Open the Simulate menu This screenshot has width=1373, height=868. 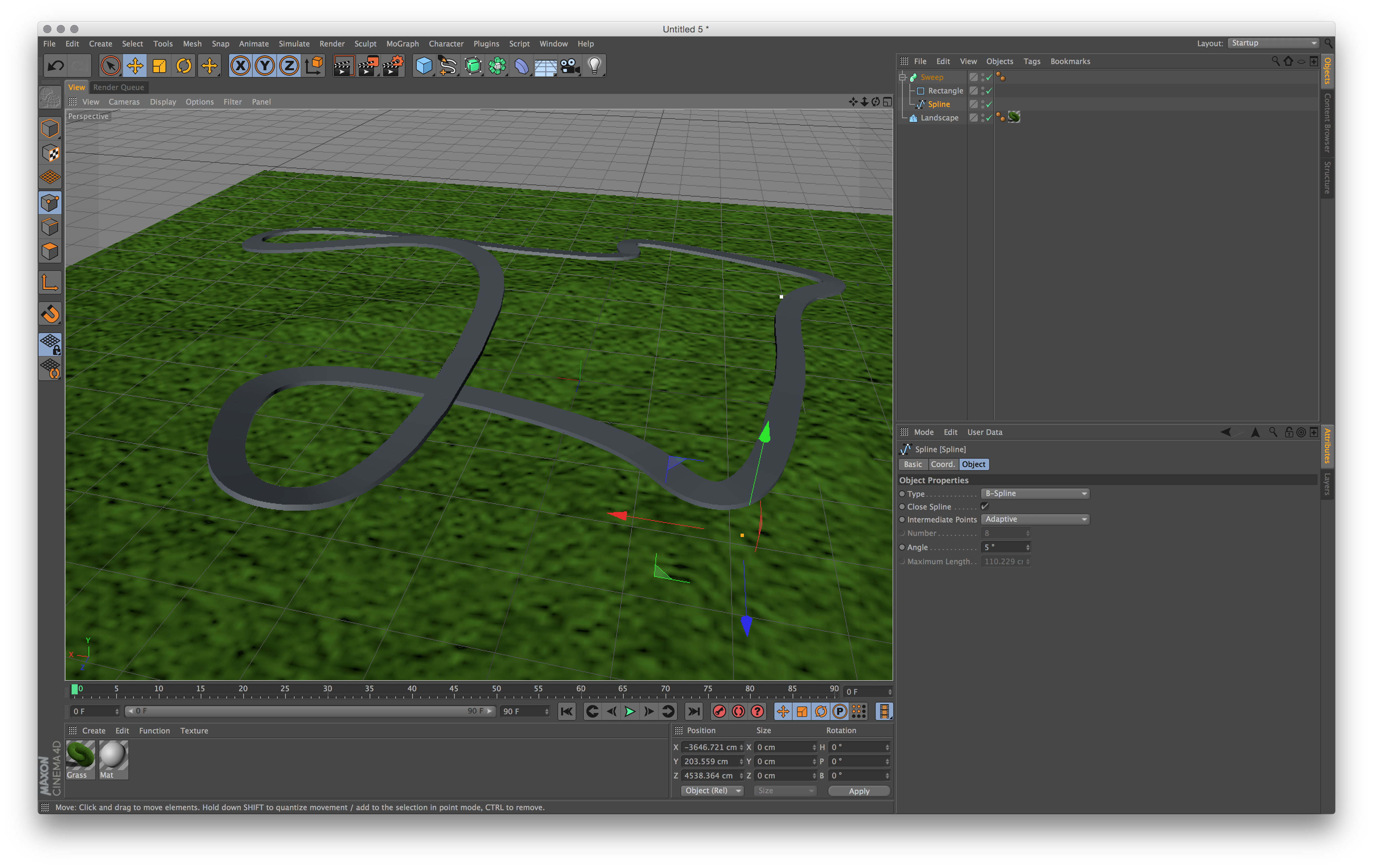[x=294, y=44]
